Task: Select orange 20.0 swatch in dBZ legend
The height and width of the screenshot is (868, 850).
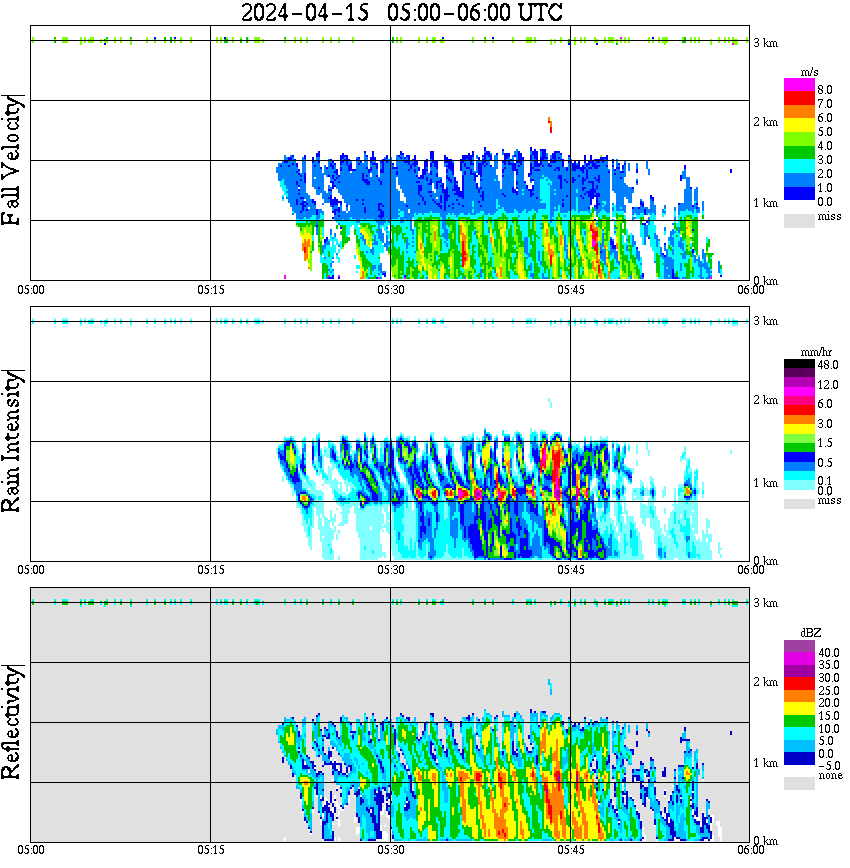Action: pyautogui.click(x=799, y=698)
